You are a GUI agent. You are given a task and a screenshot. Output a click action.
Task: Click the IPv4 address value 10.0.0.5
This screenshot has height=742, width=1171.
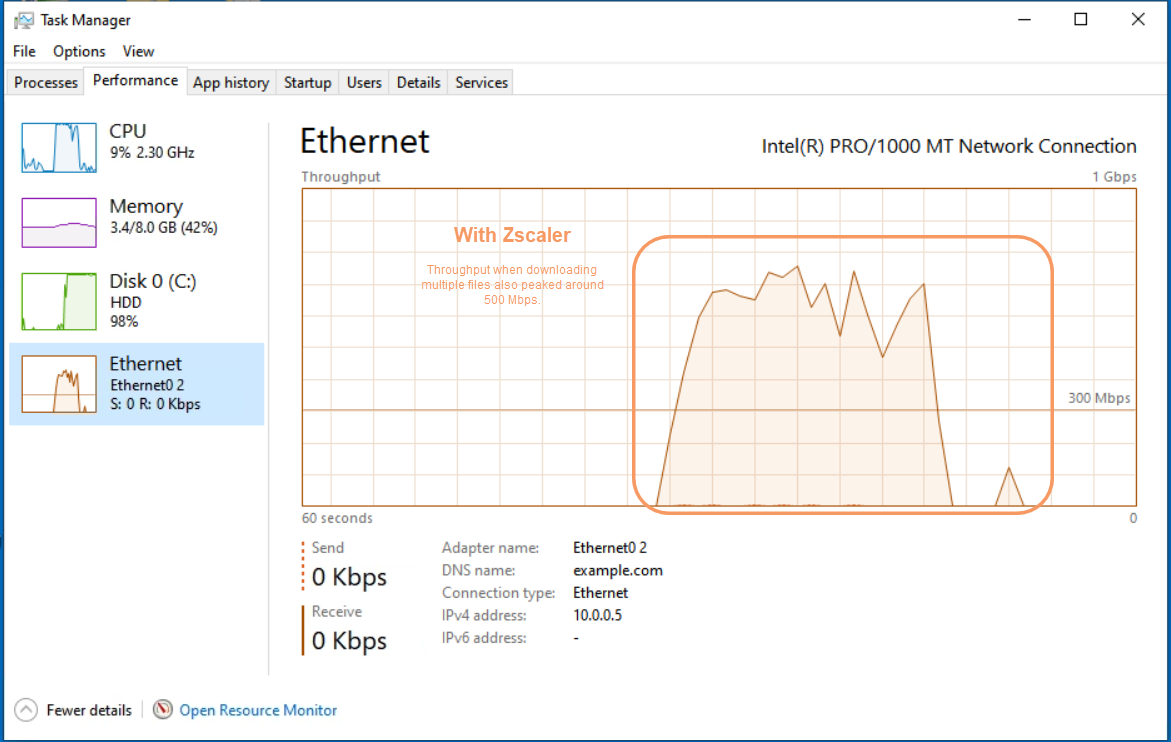[597, 615]
